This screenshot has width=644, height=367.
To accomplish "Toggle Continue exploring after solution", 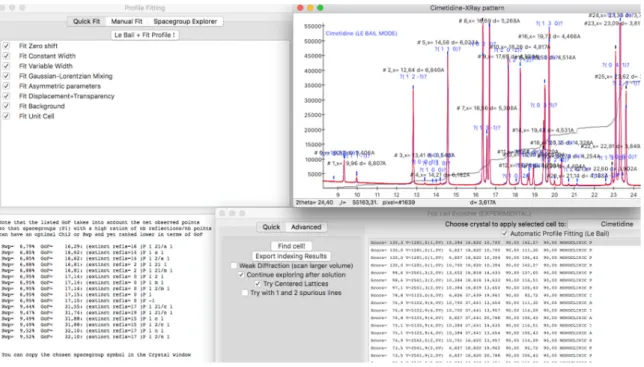I will tap(241, 275).
